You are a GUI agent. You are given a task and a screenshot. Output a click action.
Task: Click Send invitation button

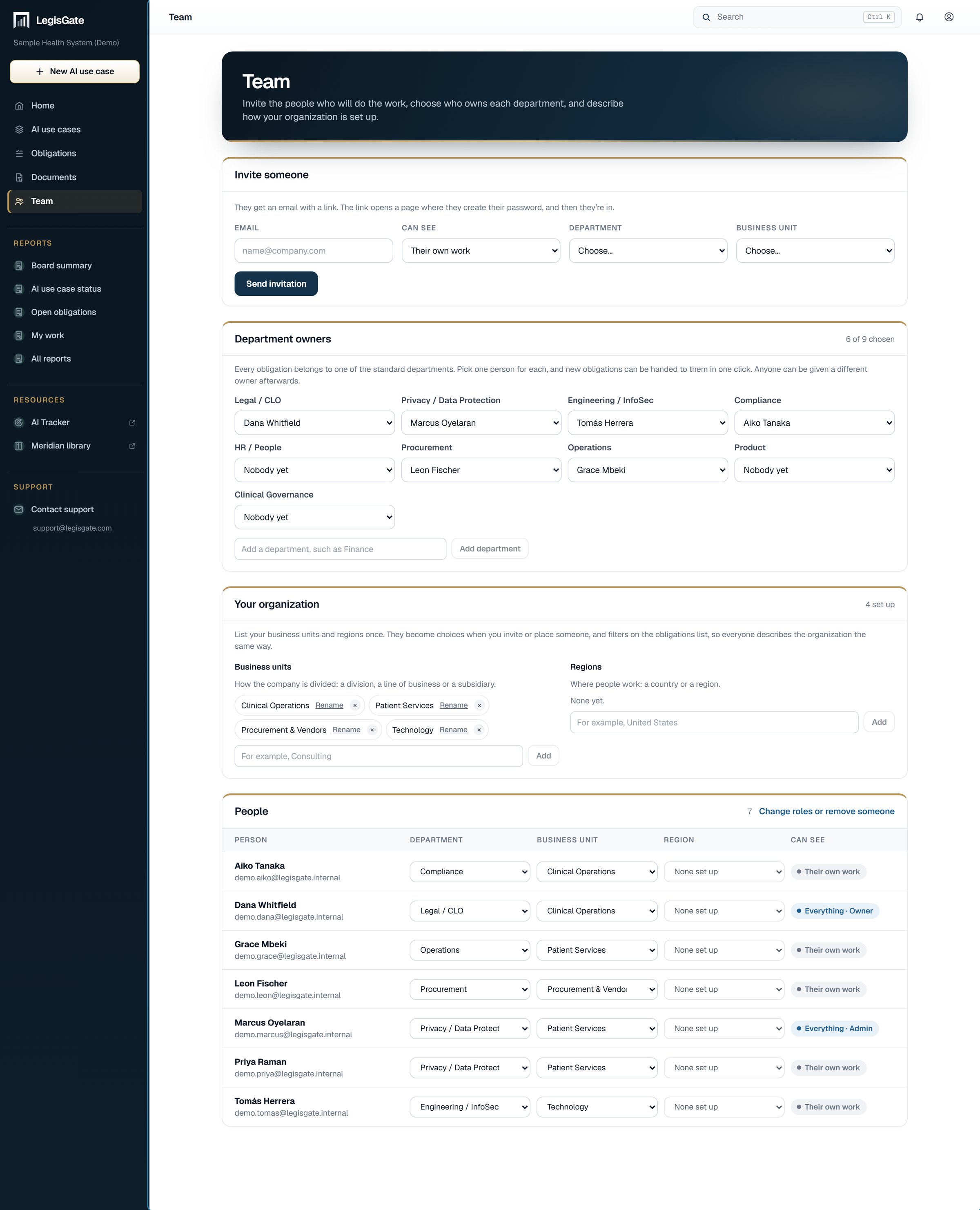(x=276, y=284)
